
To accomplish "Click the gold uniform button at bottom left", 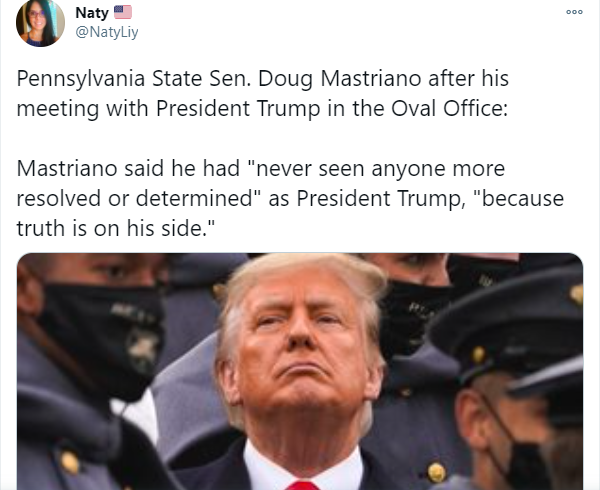I will pyautogui.click(x=69, y=462).
